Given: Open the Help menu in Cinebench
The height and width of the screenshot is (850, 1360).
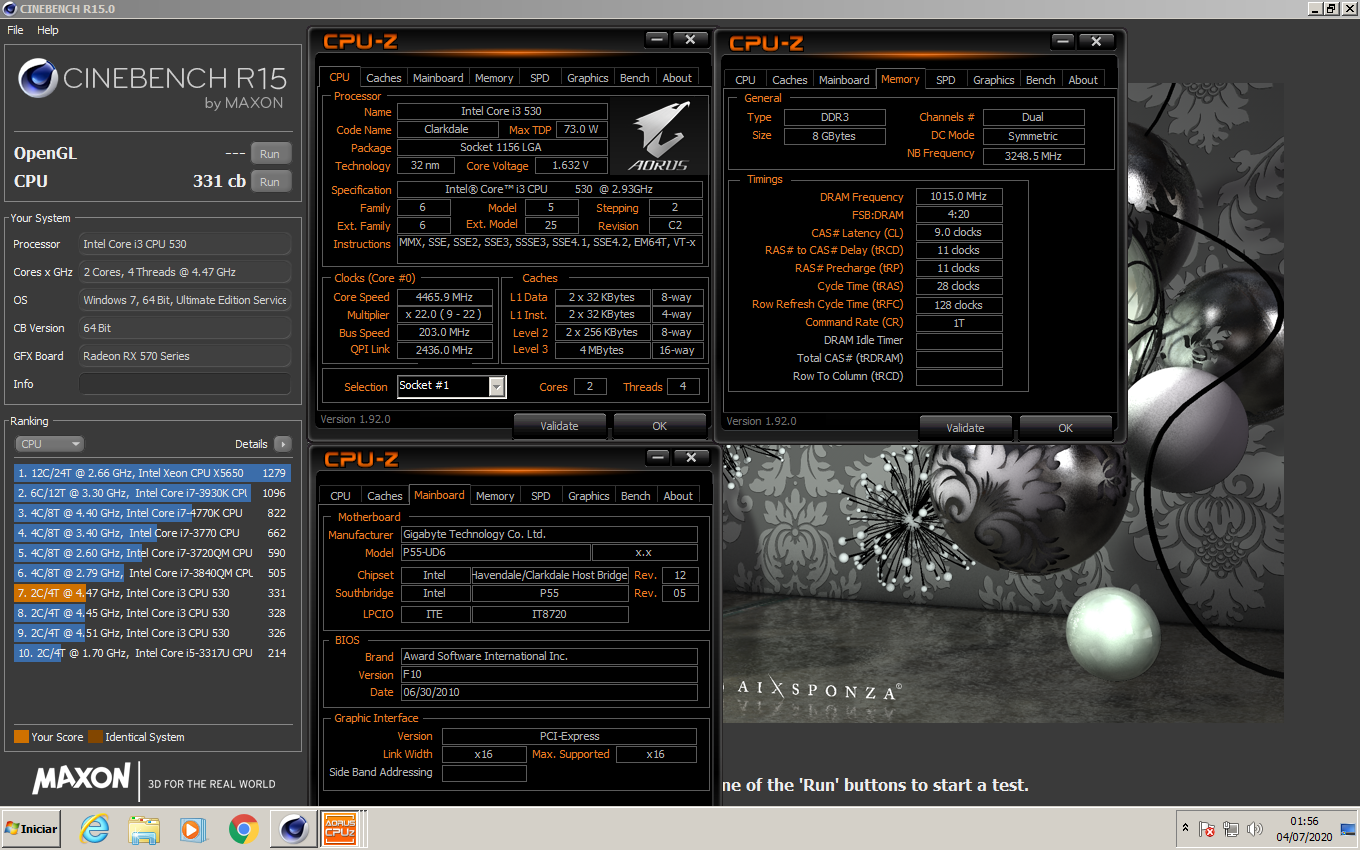Looking at the screenshot, I should pos(48,30).
